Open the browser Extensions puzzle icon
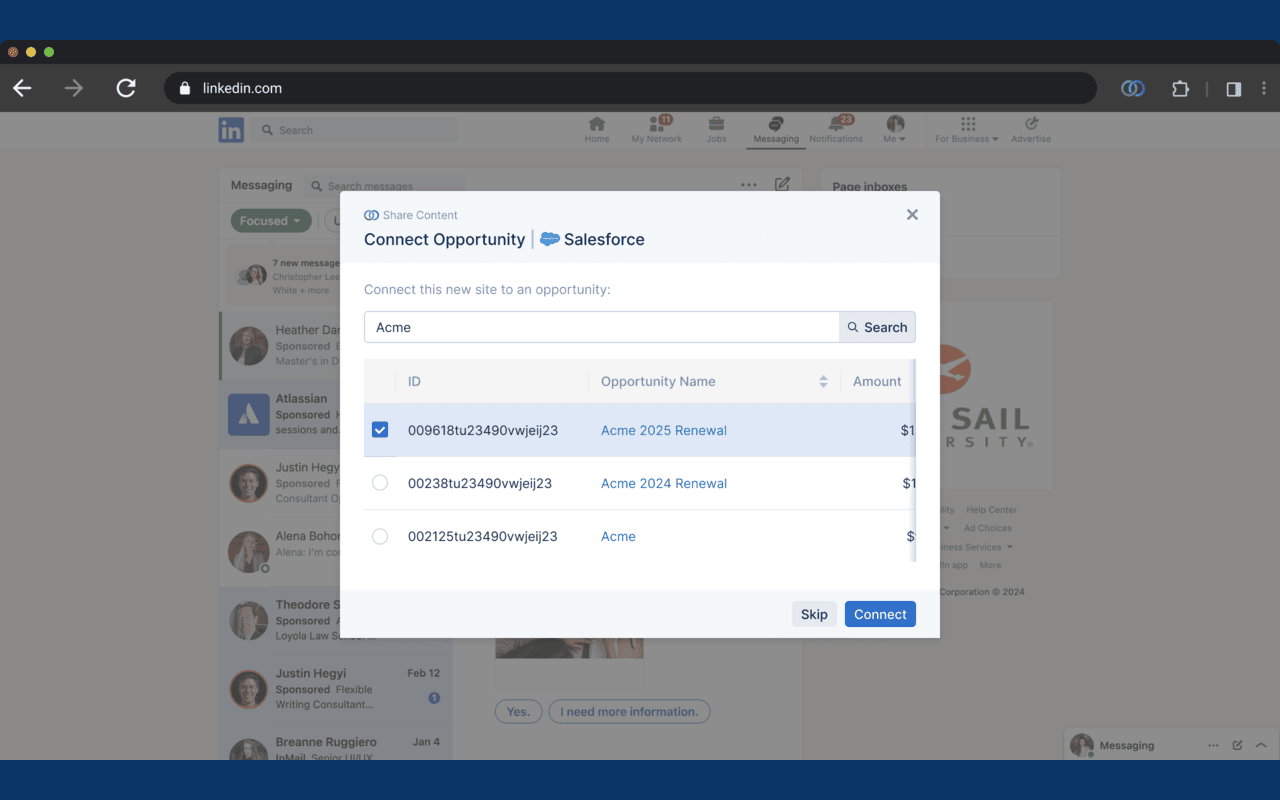Viewport: 1280px width, 800px height. click(1181, 88)
